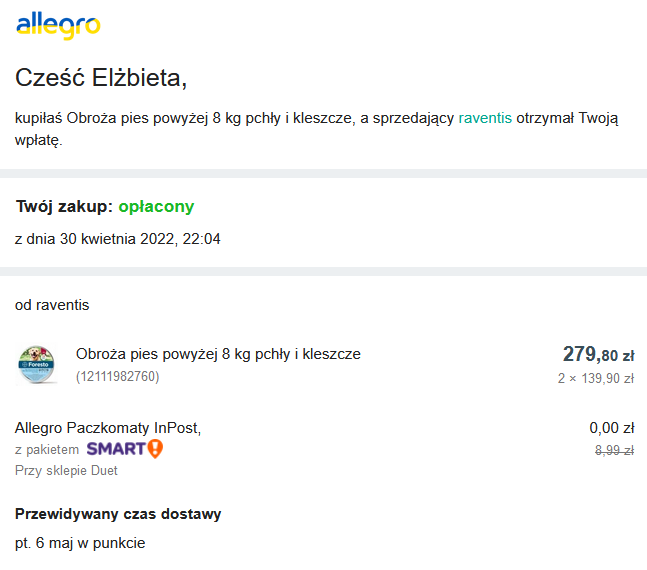647x570 pixels.
Task: Click the Cześć Elżbieta greeting heading
Action: coord(101,78)
